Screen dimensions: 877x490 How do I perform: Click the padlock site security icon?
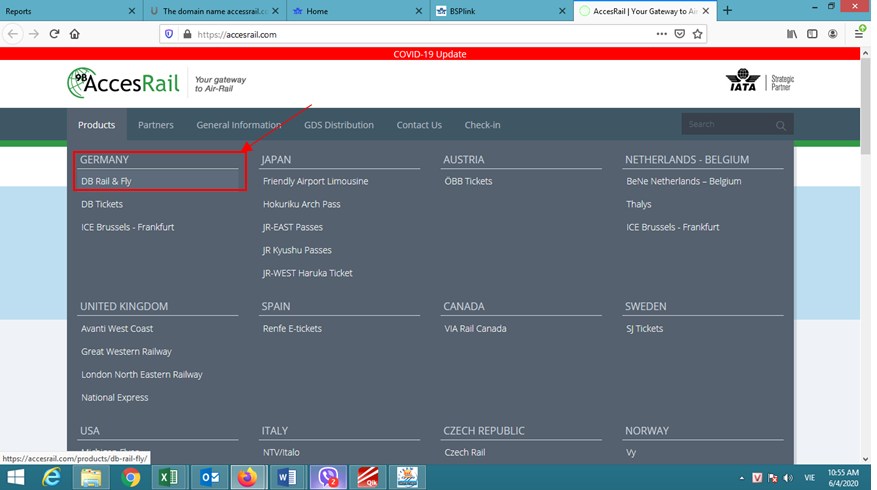pyautogui.click(x=187, y=34)
